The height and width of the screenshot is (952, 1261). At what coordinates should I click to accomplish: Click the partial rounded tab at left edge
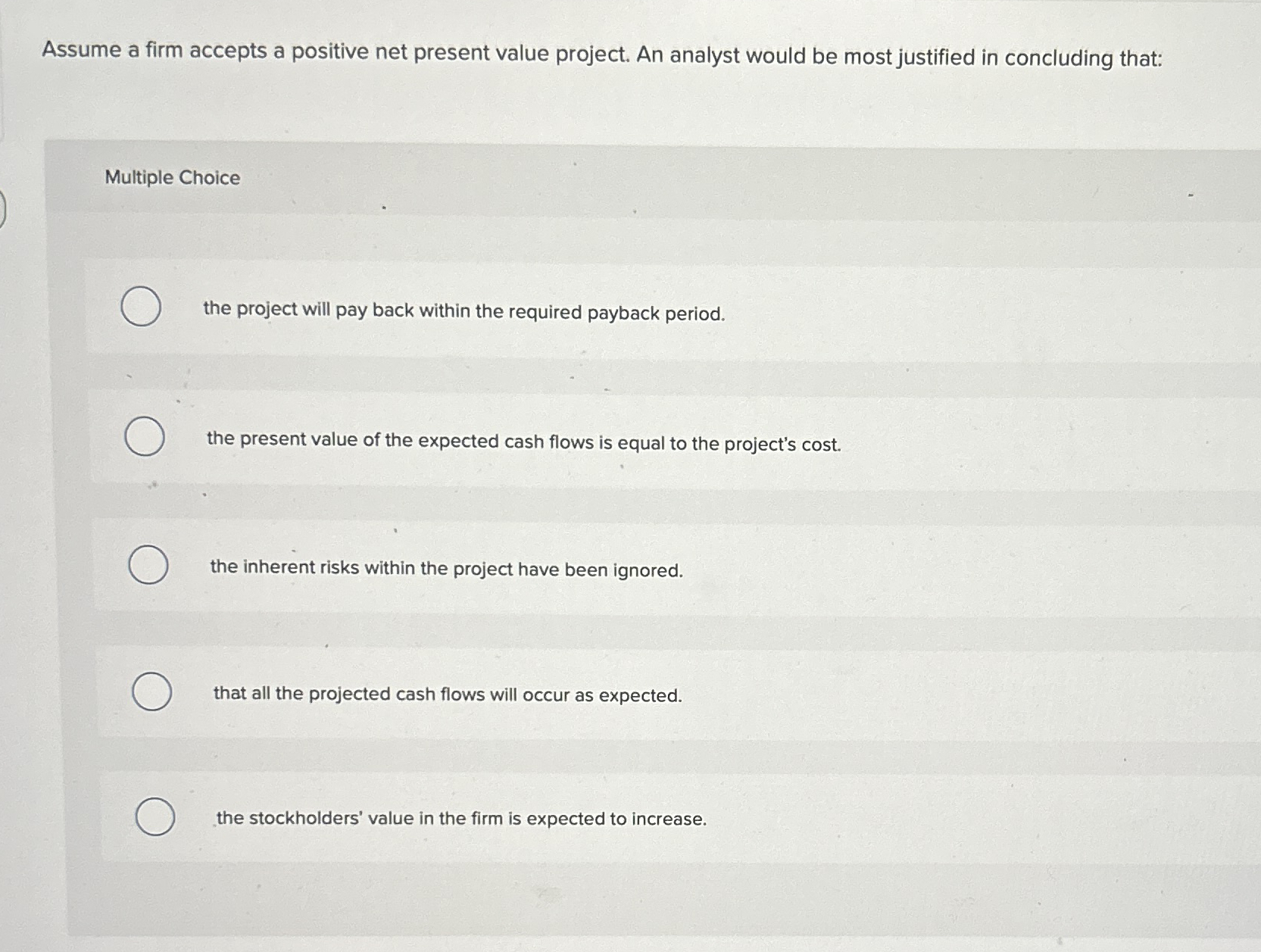pos(3,210)
